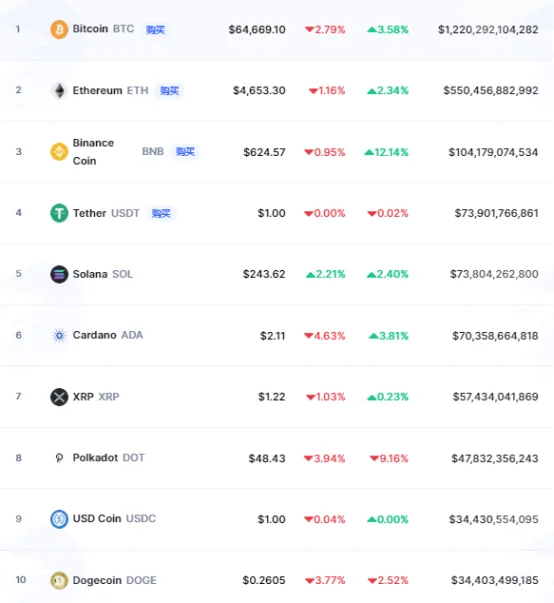
Task: Select the black XRP logo icon
Action: (x=59, y=397)
